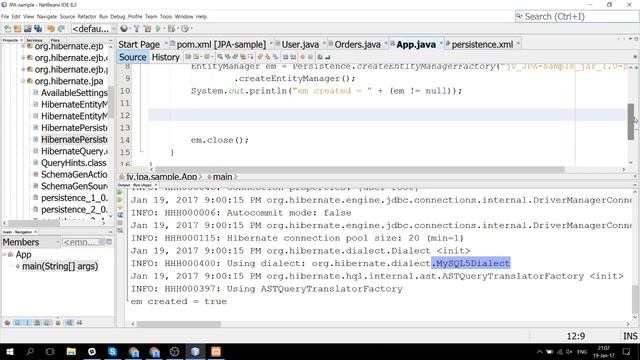Run the project with green arrow
Viewport: 640px width, 360px height.
pyautogui.click(x=158, y=29)
